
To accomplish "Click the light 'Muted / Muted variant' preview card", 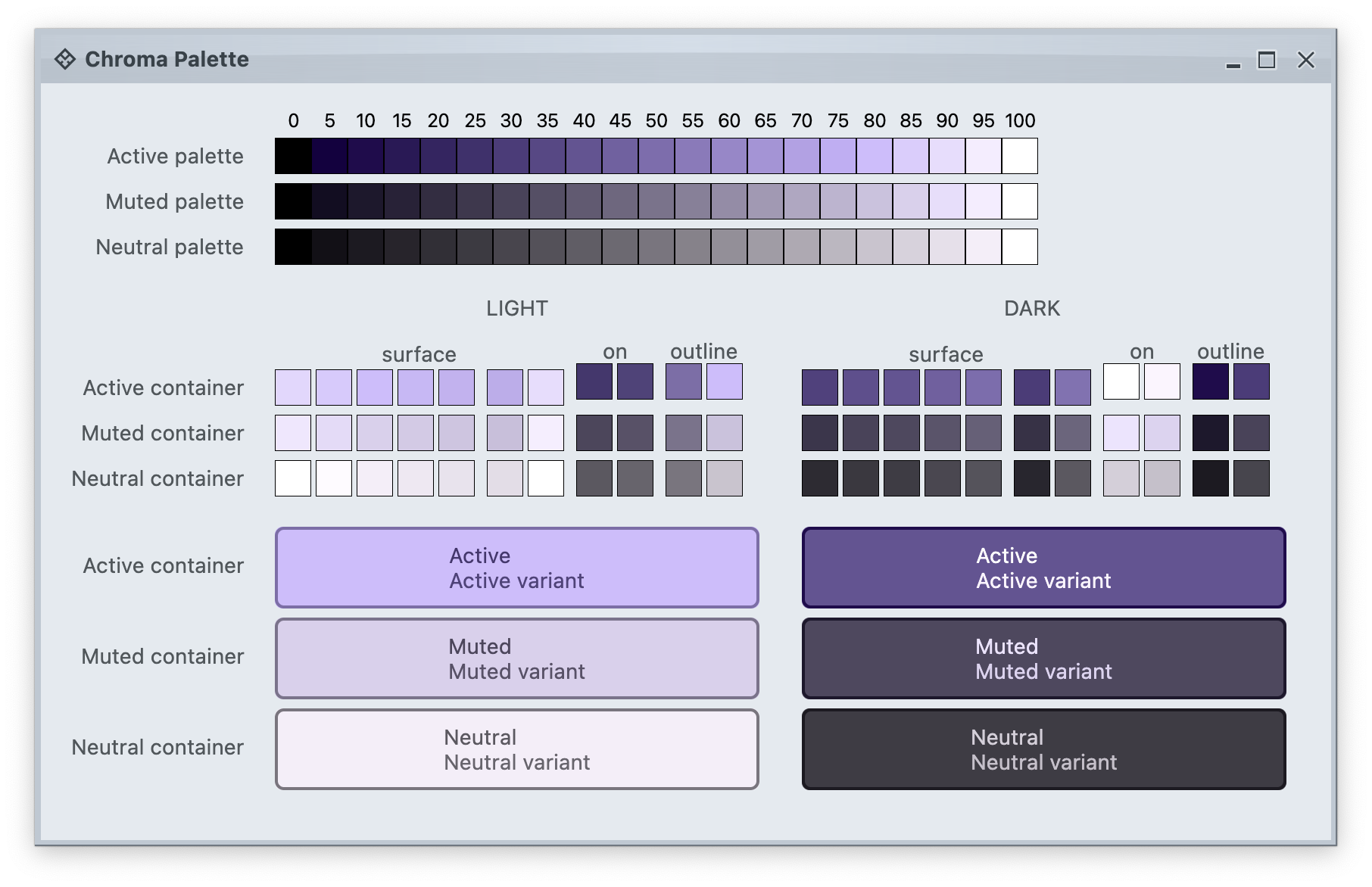I will [517, 658].
